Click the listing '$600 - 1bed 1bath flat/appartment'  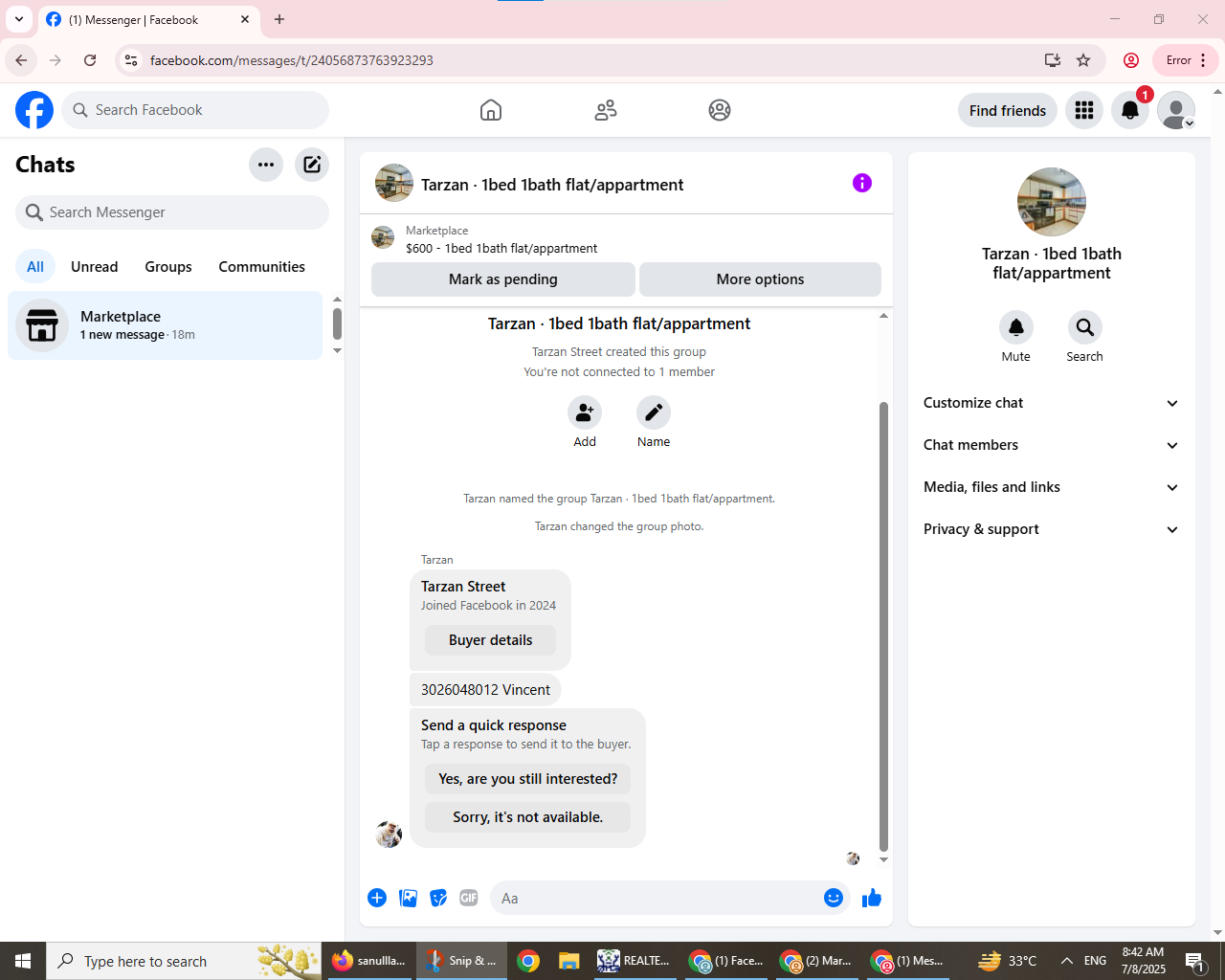(501, 248)
